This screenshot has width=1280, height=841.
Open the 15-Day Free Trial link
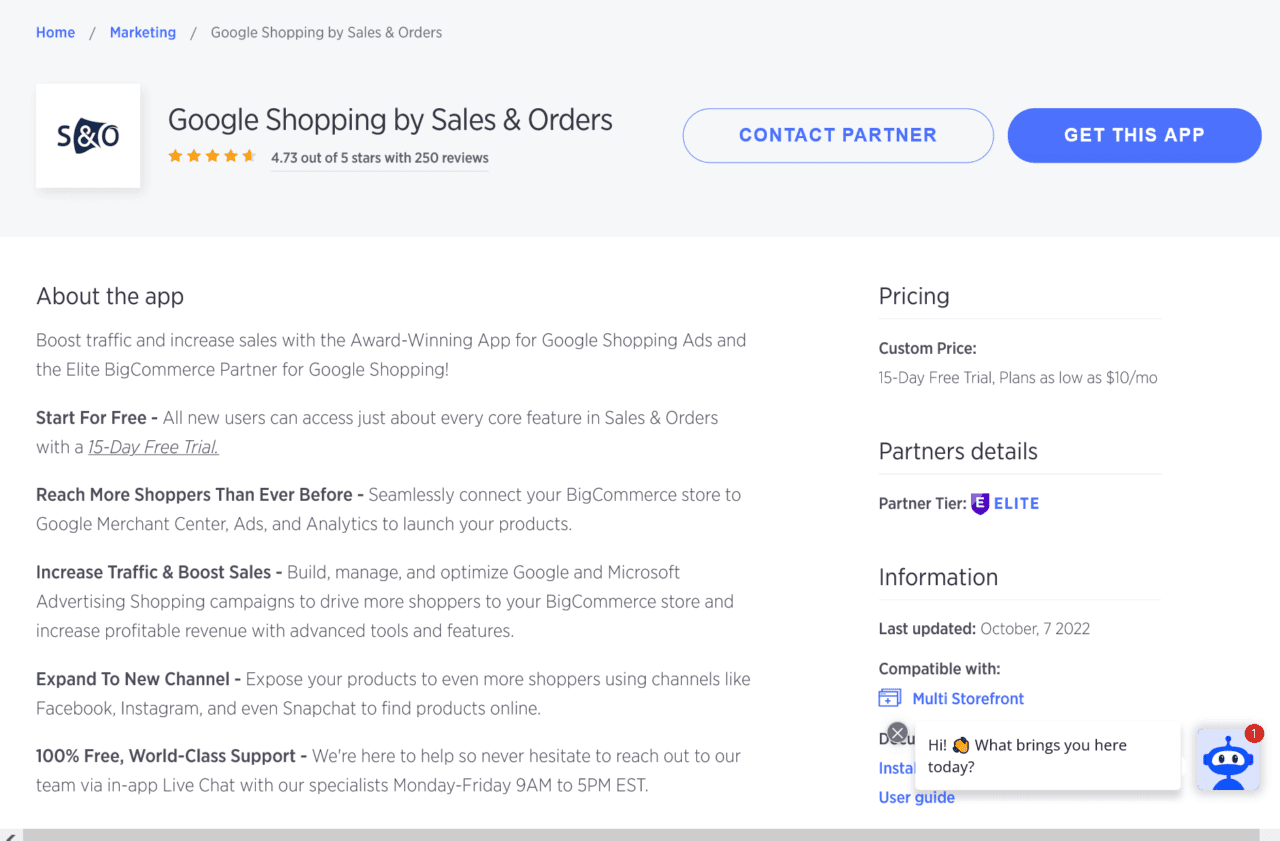tap(152, 447)
